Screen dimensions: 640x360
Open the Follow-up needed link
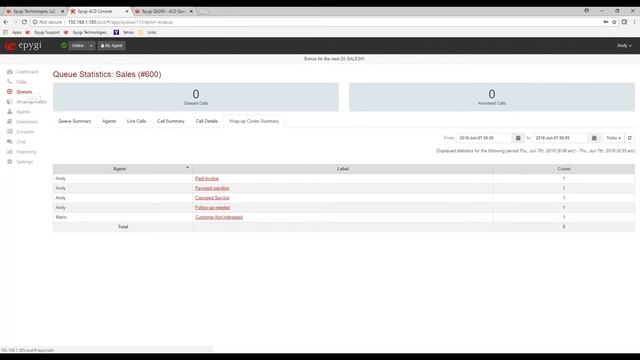pyautogui.click(x=213, y=208)
